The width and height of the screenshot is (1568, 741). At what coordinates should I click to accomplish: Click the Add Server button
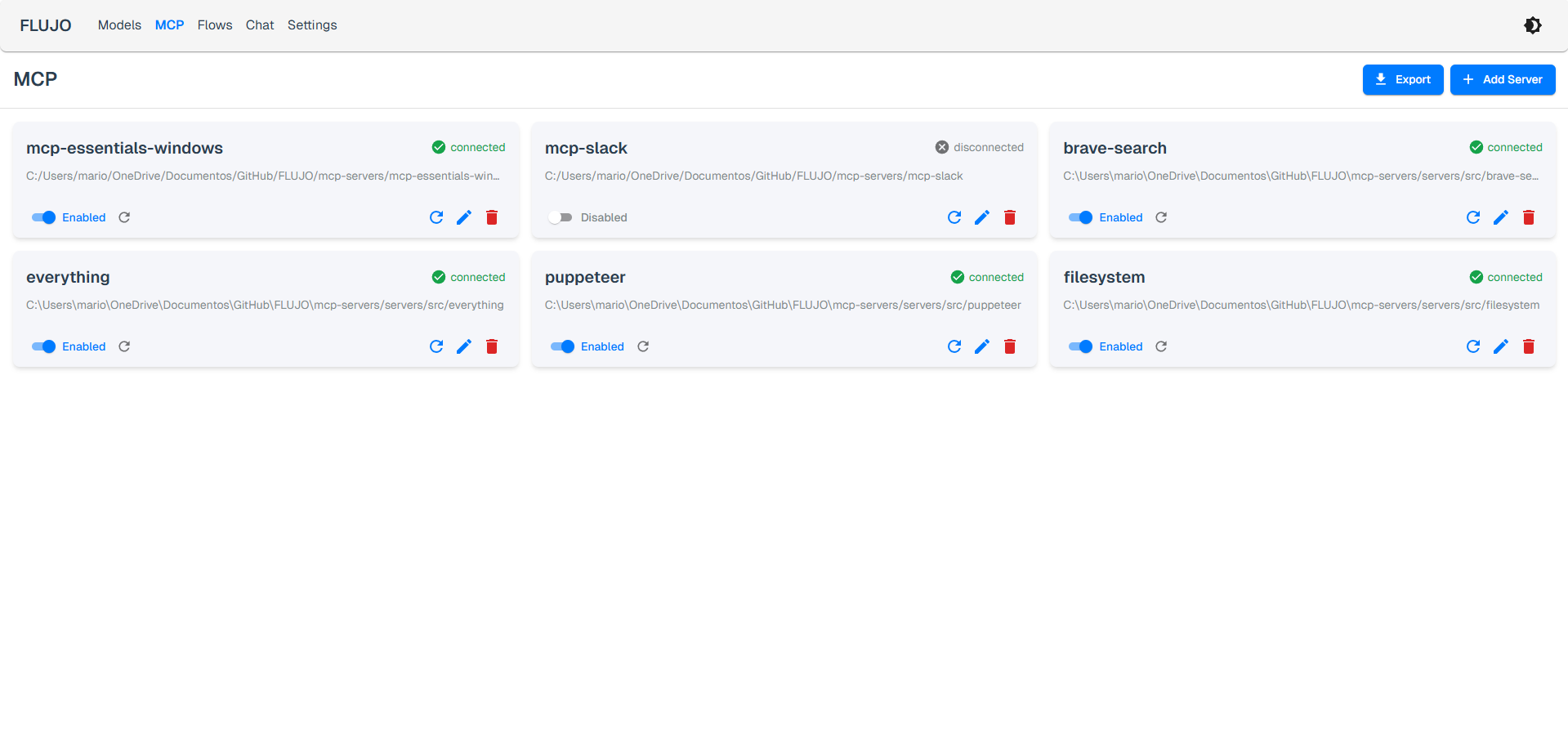coord(1503,79)
